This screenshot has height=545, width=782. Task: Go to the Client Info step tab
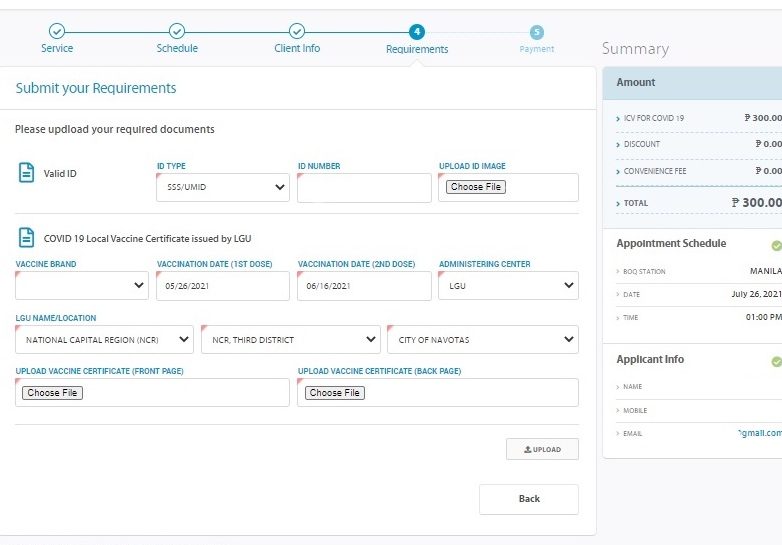click(x=297, y=48)
